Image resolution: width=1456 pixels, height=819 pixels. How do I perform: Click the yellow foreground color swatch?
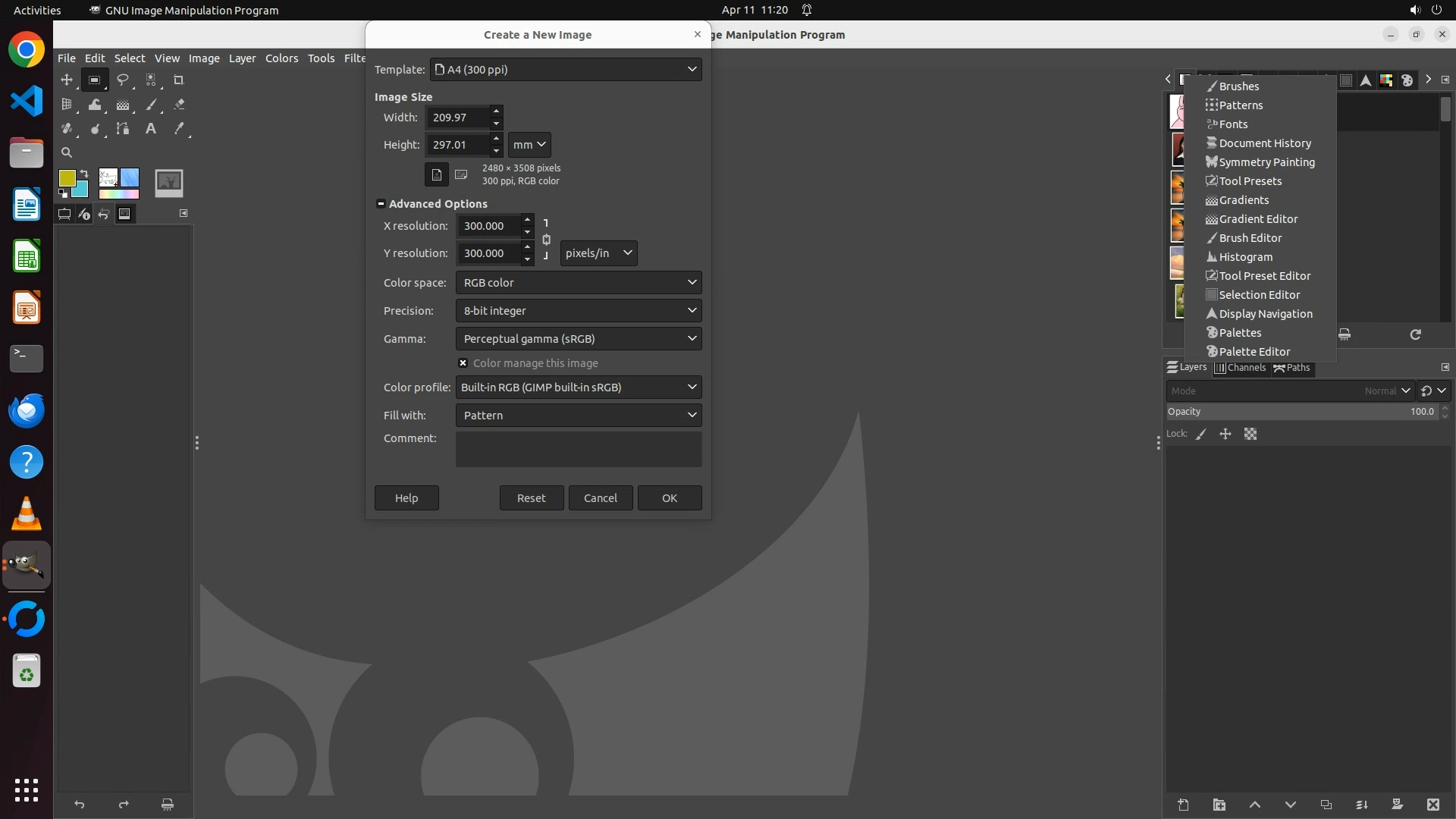point(67,178)
